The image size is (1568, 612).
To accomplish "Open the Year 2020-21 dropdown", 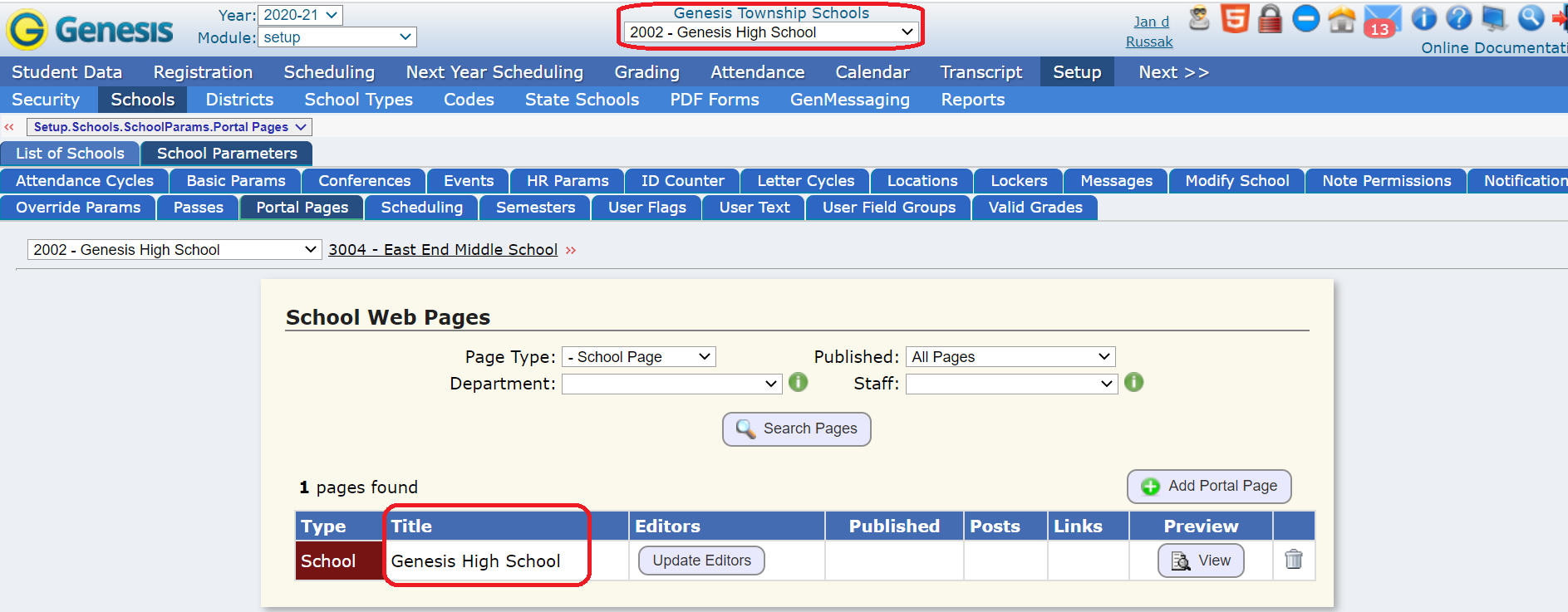I will (300, 15).
